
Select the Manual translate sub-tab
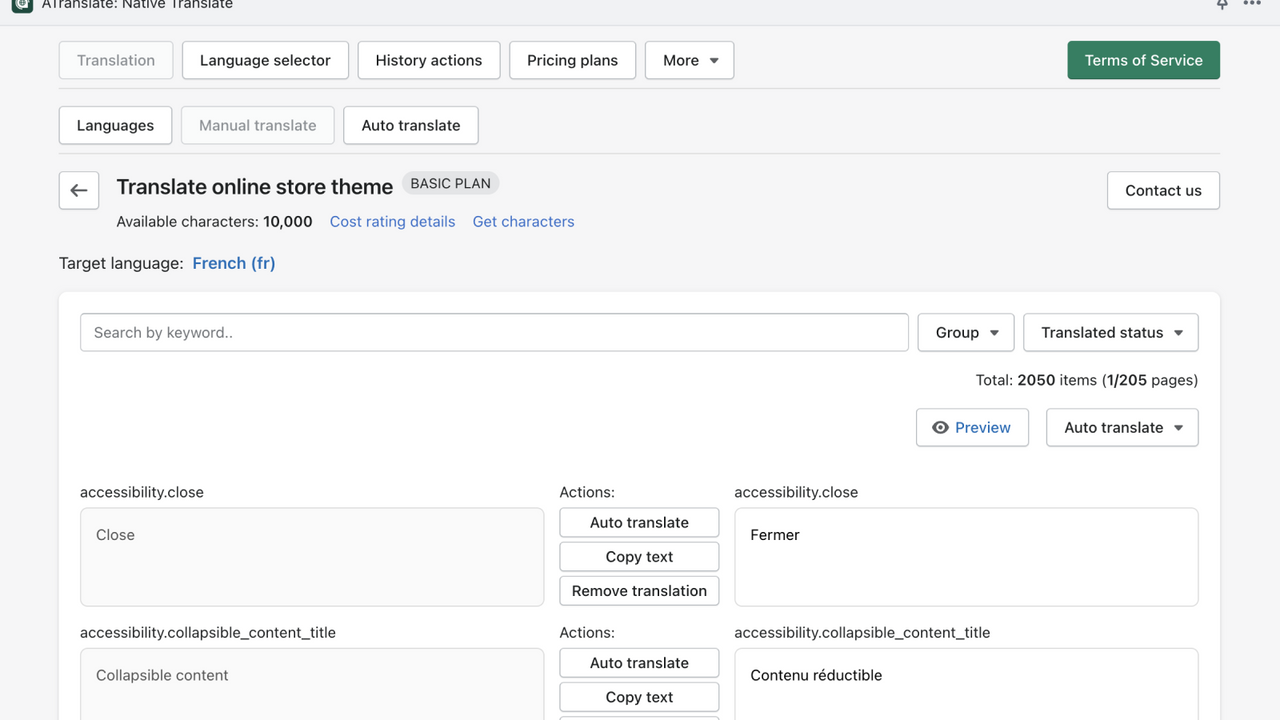258,125
